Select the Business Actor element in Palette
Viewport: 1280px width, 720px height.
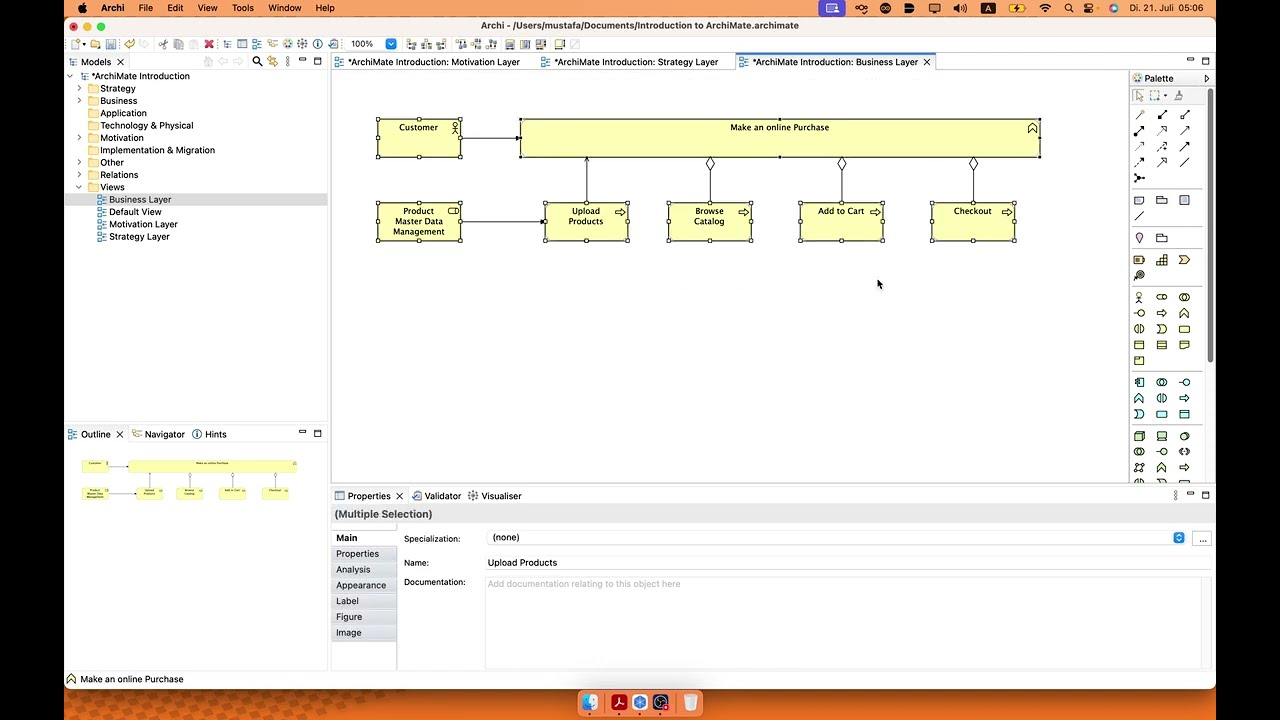(x=1139, y=297)
